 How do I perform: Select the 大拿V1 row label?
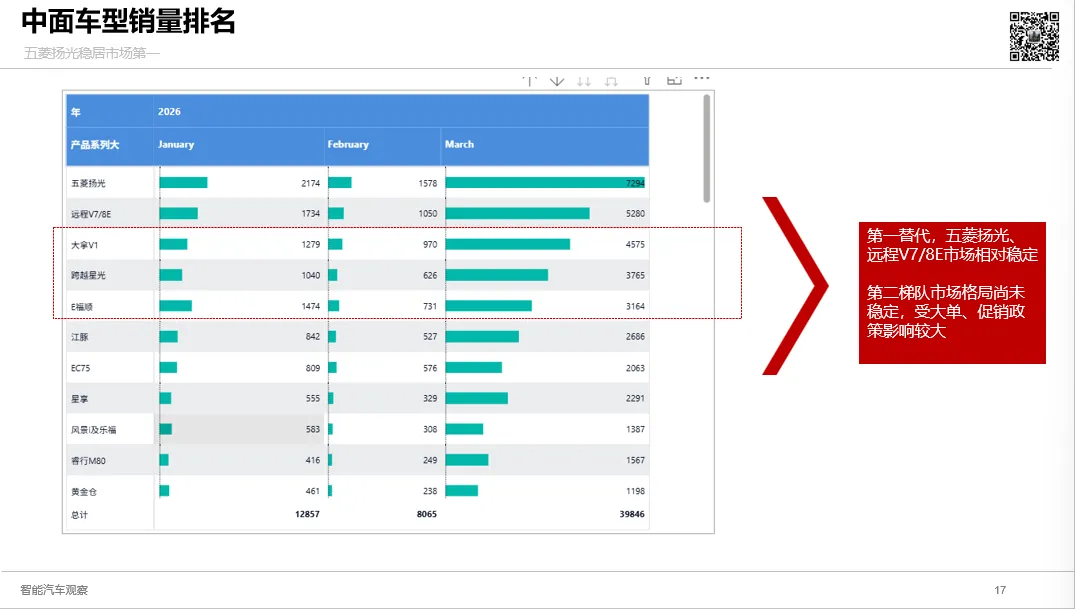(x=84, y=245)
